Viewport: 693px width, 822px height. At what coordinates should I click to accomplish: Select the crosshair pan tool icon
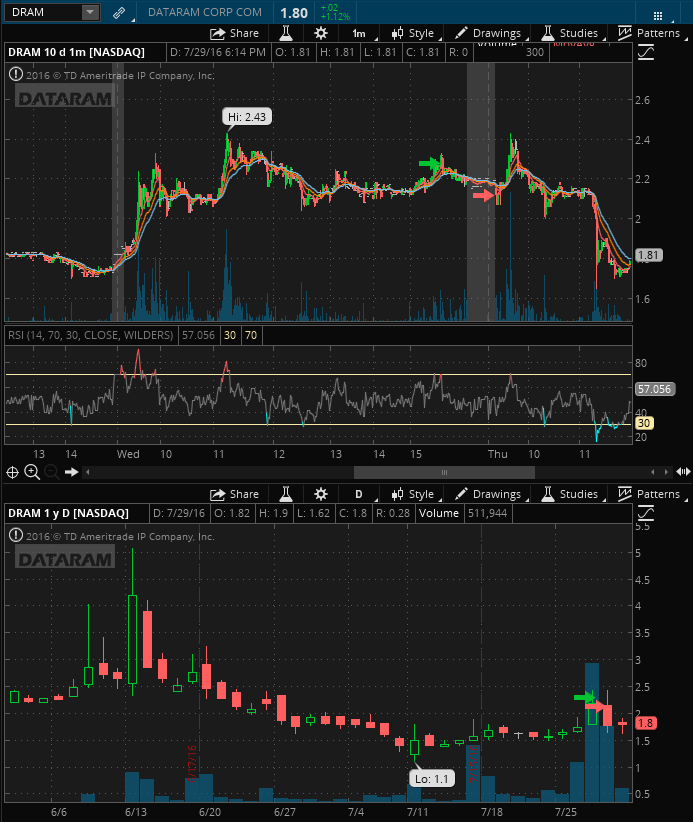[12, 472]
